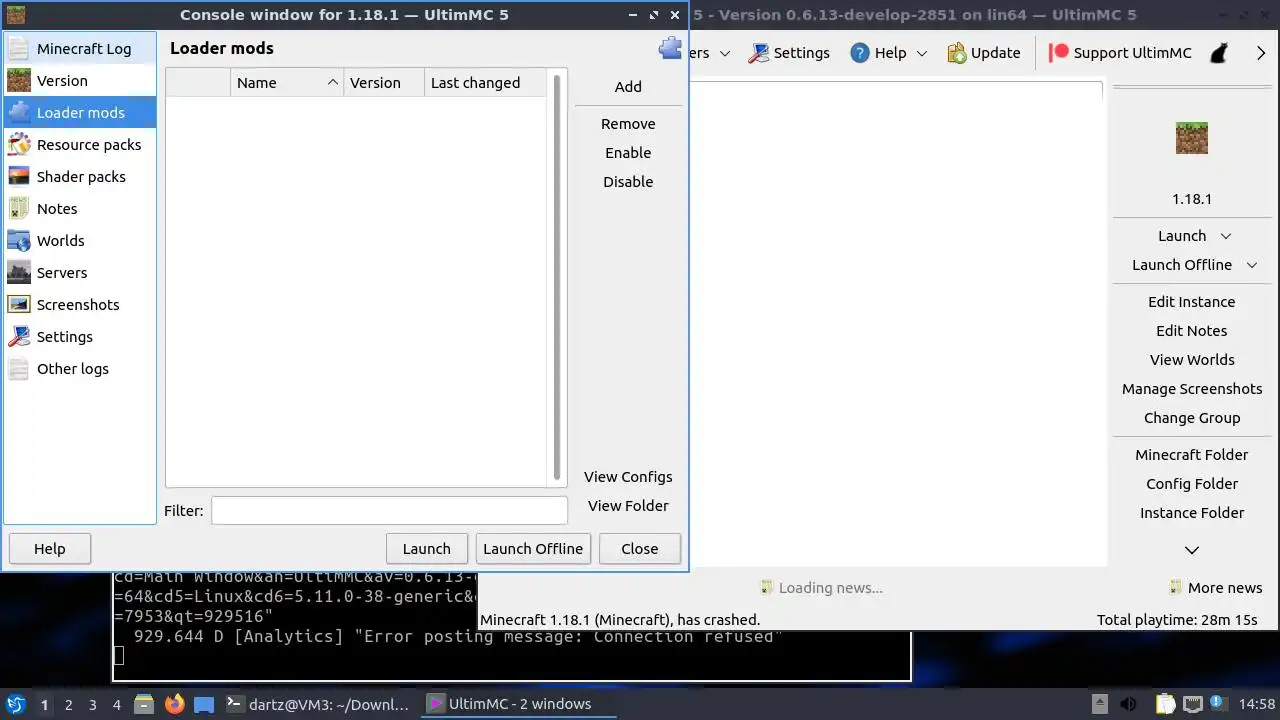1280x720 pixels.
Task: Click Edit Notes
Action: click(1192, 331)
